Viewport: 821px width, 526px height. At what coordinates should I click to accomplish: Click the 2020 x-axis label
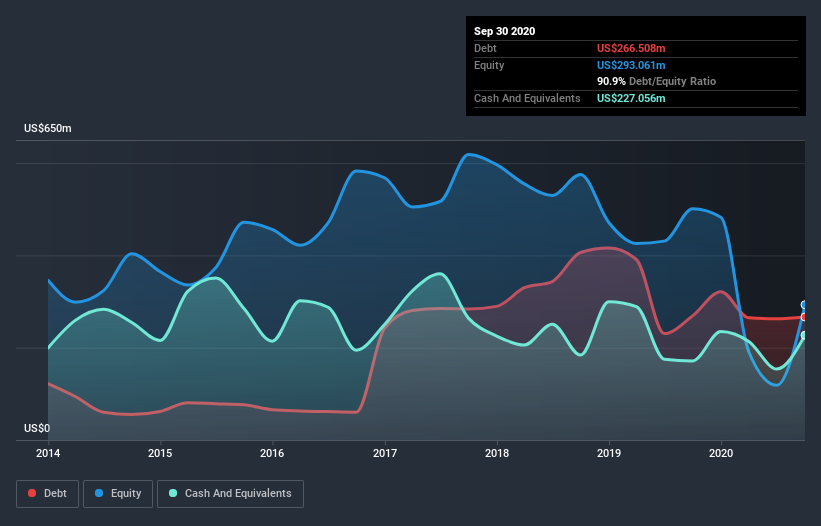point(721,453)
